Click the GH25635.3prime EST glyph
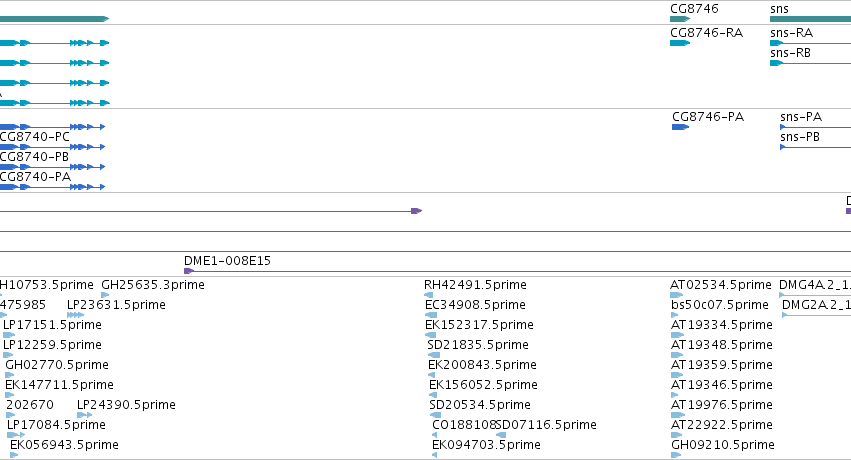851x460 pixels. tap(105, 295)
